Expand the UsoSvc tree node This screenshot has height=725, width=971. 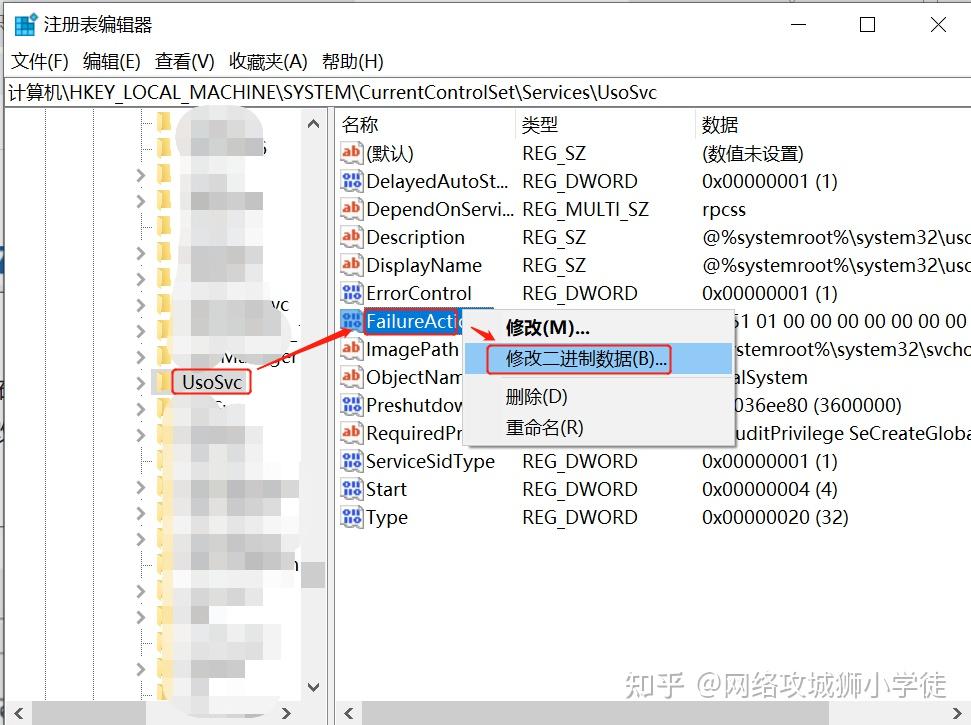(x=143, y=381)
